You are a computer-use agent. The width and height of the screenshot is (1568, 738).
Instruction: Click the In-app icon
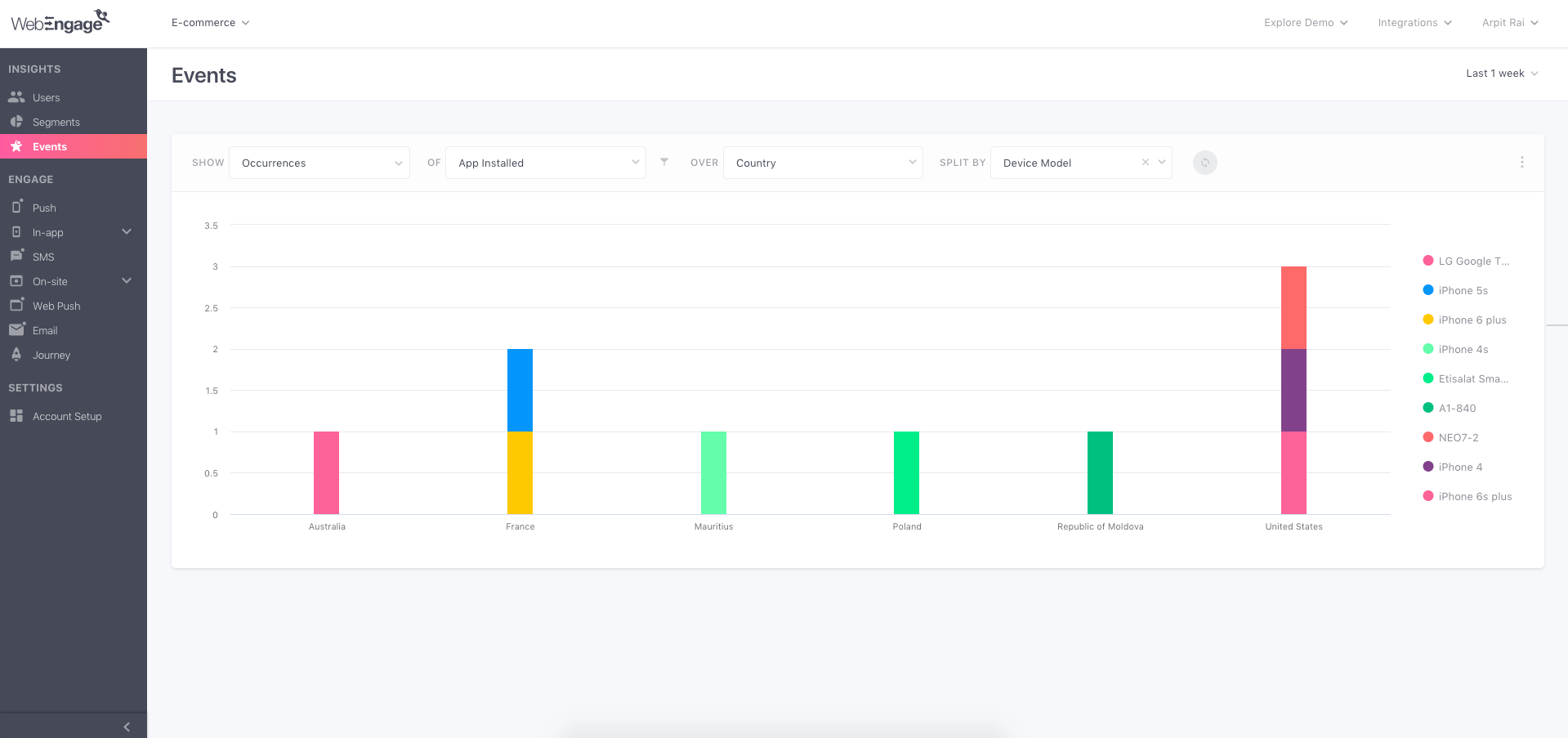point(16,232)
